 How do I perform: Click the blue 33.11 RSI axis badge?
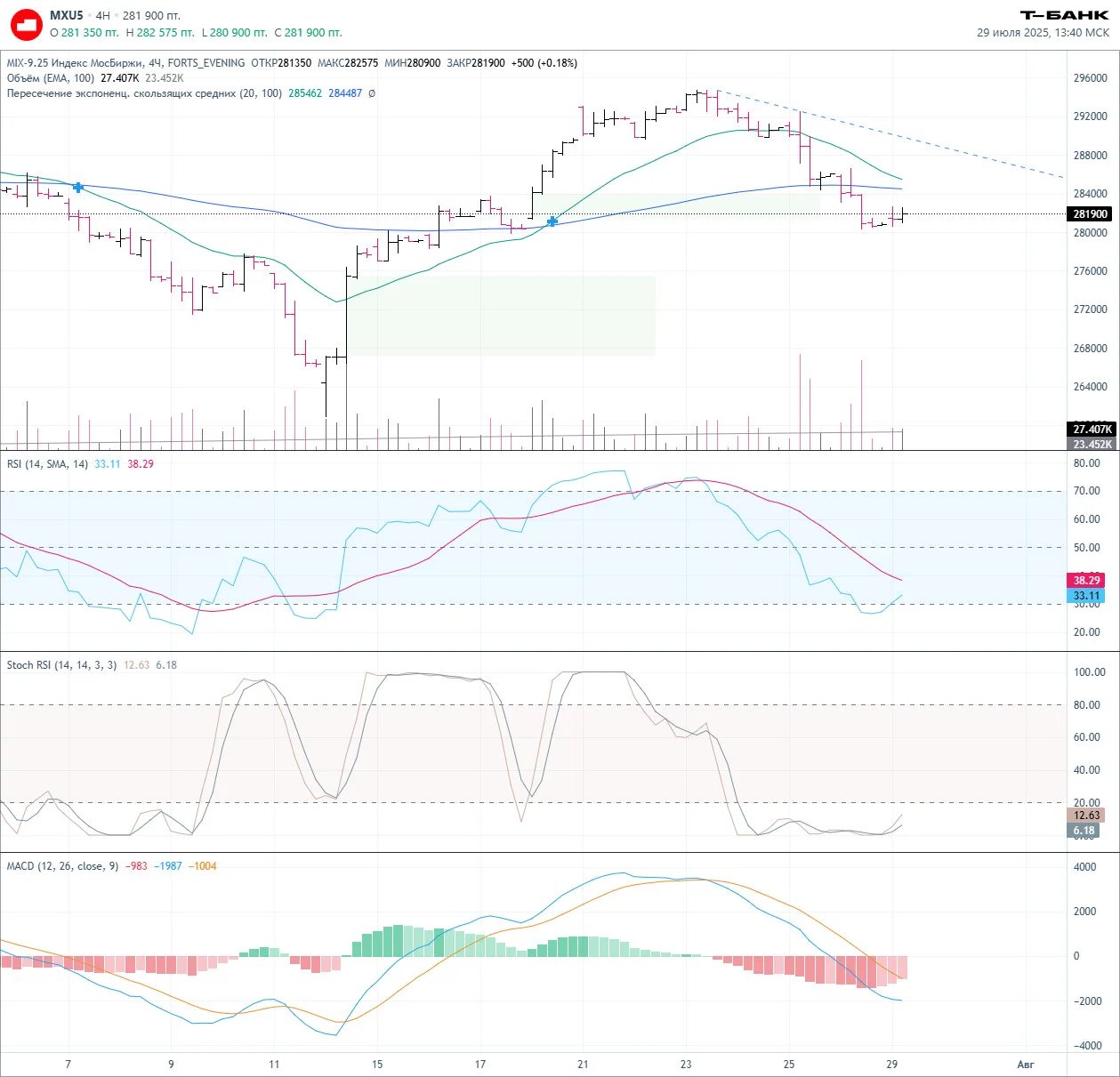click(x=1086, y=596)
